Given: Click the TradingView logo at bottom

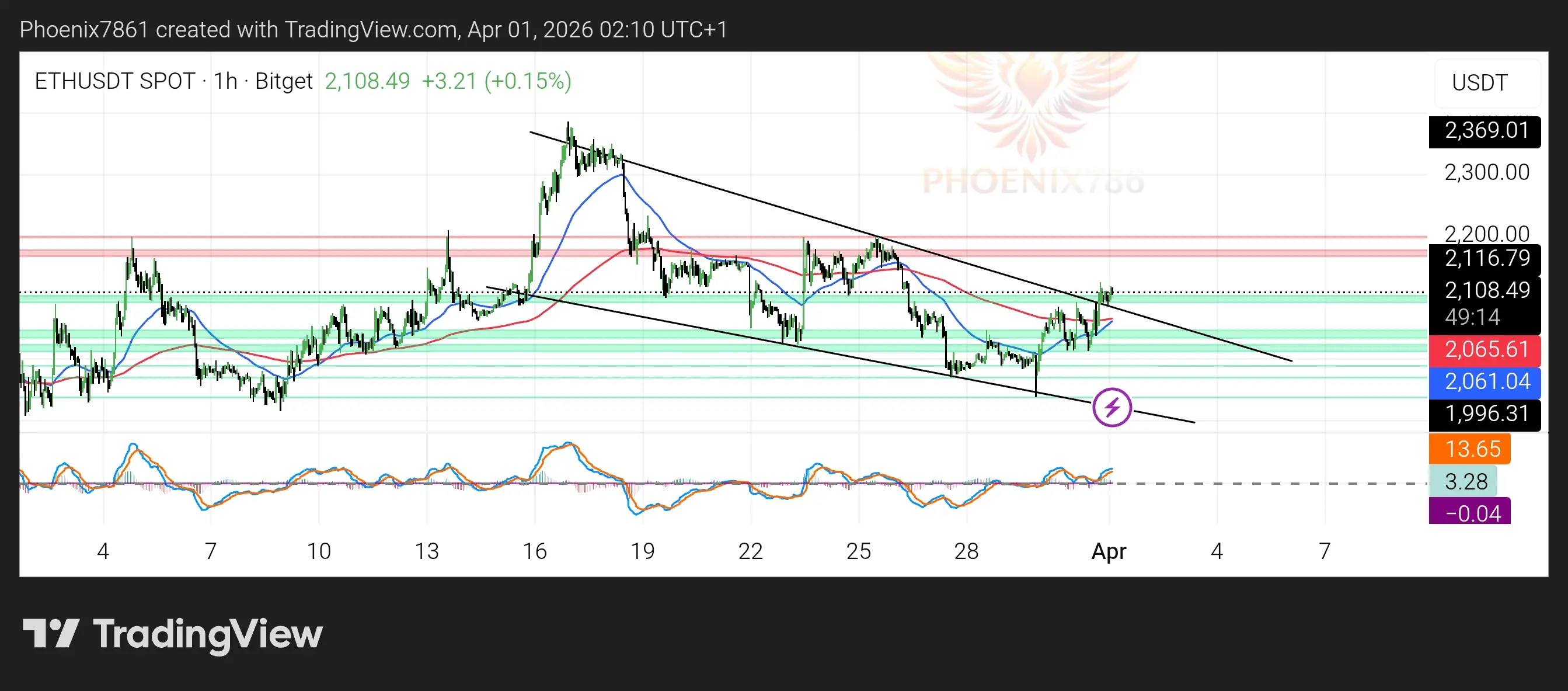Looking at the screenshot, I should (172, 634).
